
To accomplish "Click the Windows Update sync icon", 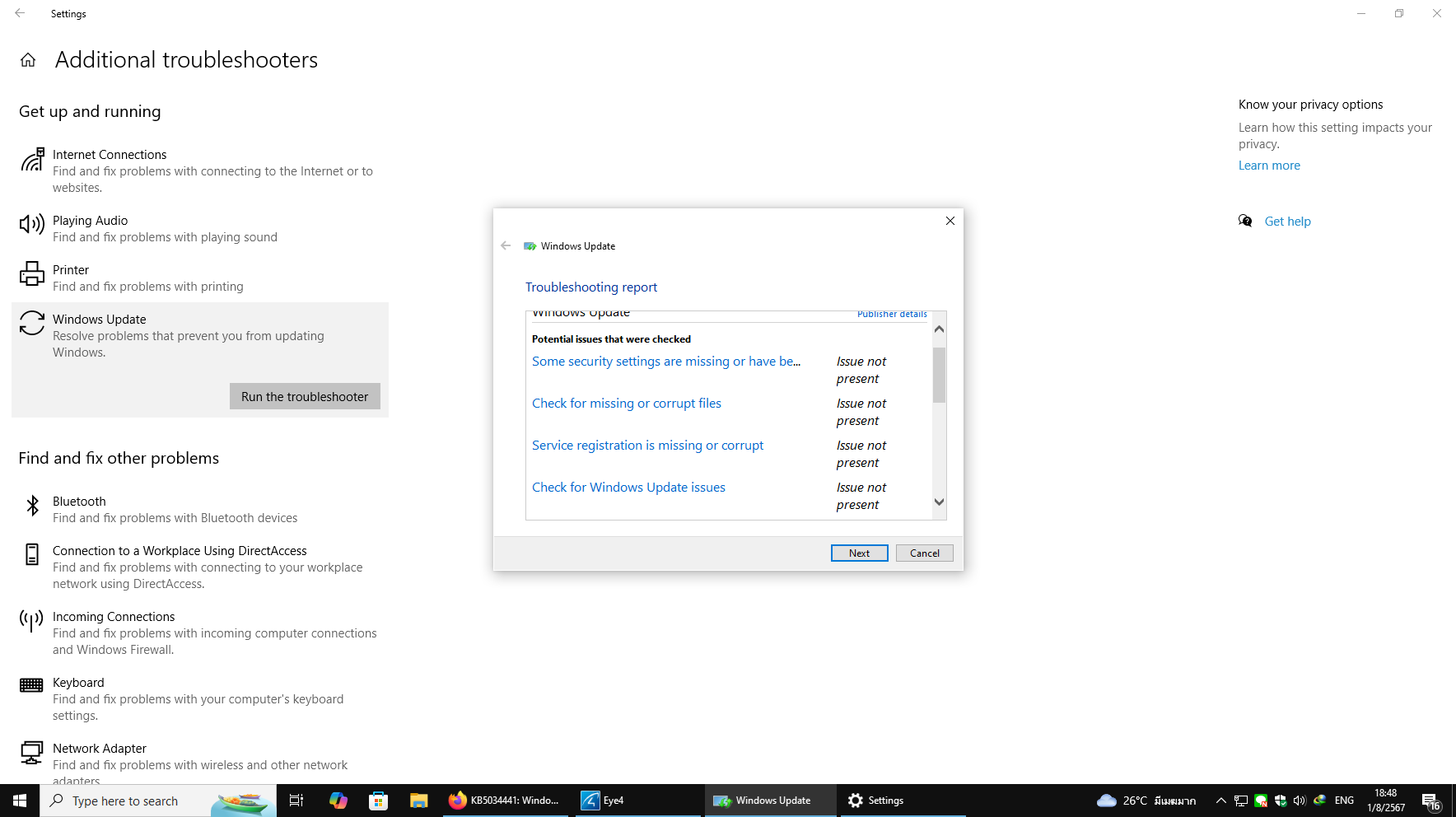I will 32,323.
